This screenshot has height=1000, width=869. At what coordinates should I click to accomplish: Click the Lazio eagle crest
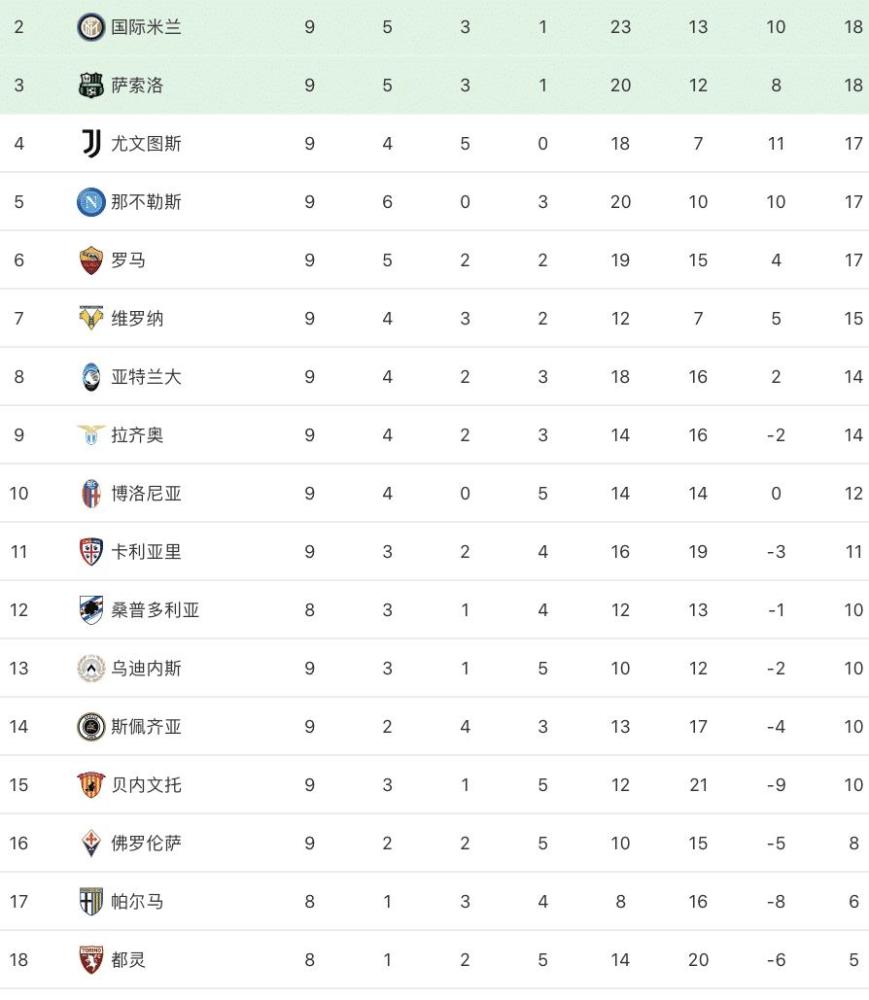point(91,435)
